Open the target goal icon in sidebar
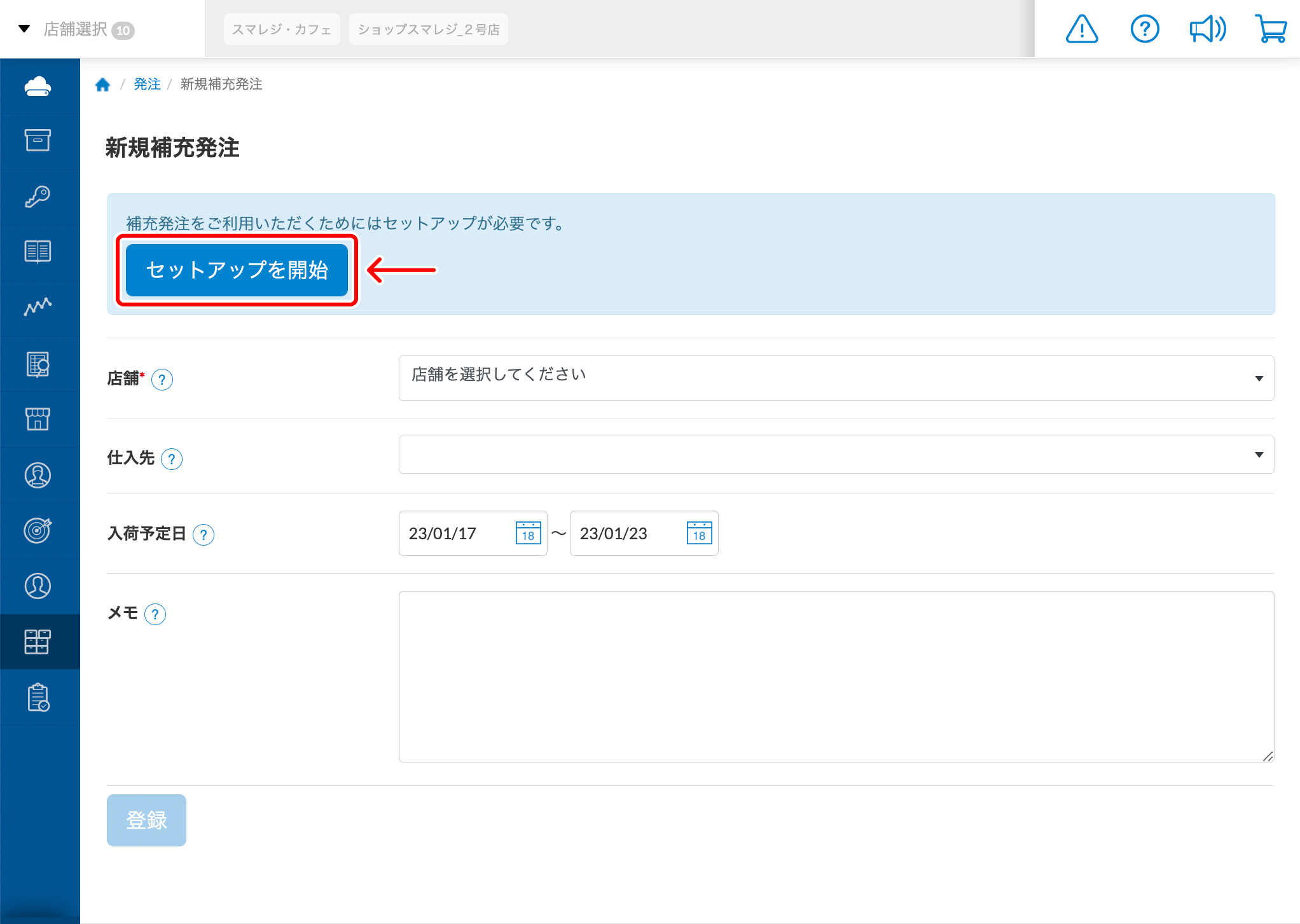This screenshot has width=1300, height=924. click(38, 530)
